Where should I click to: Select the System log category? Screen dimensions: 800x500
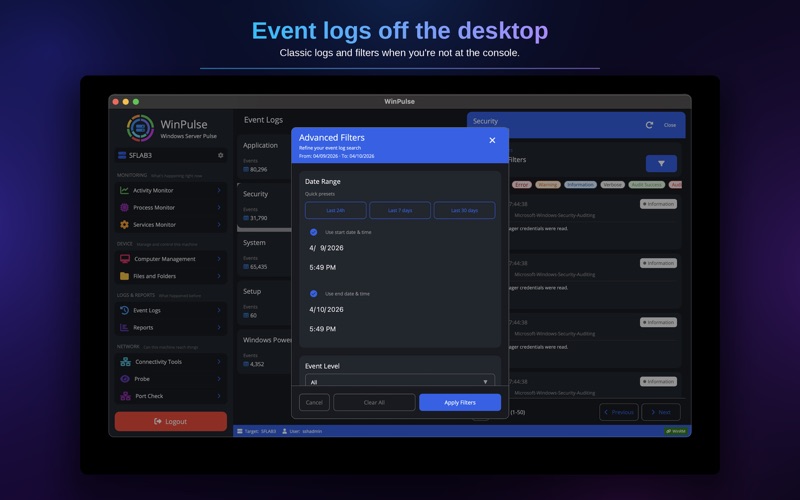click(264, 254)
